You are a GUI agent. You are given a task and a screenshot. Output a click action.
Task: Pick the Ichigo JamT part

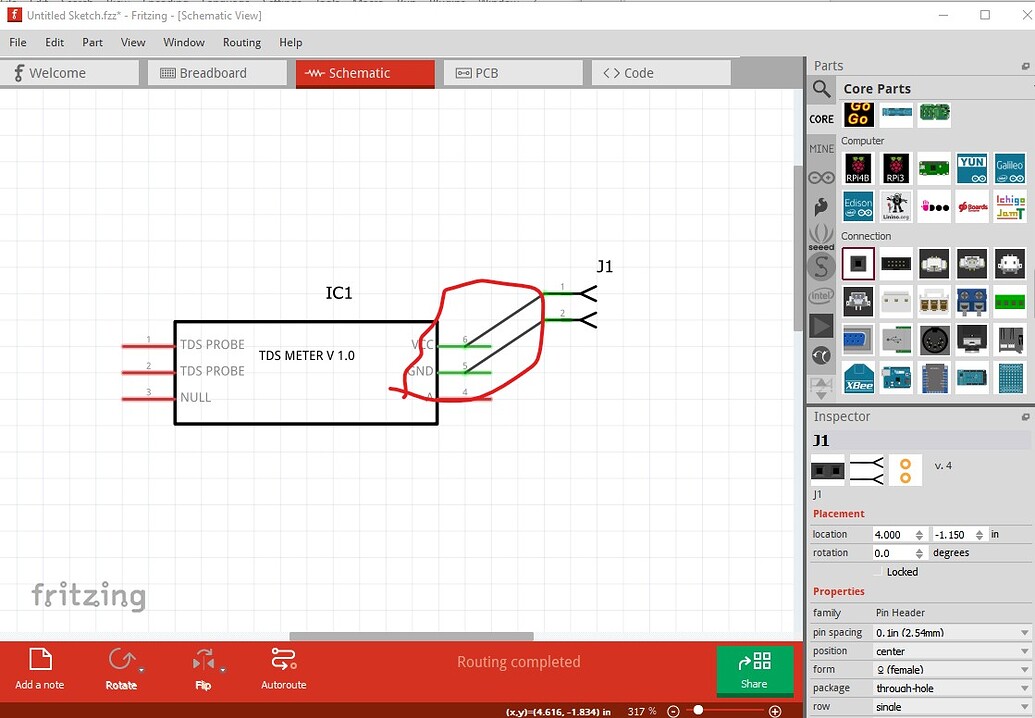click(x=1009, y=207)
